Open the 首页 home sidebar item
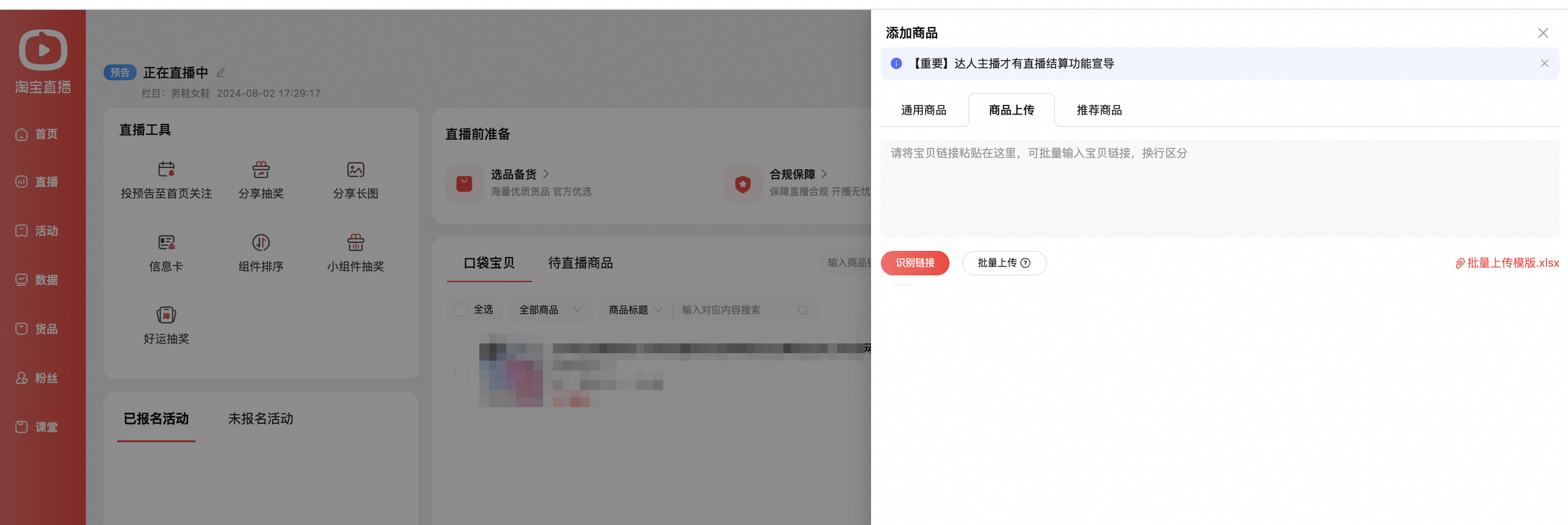Image resolution: width=1568 pixels, height=525 pixels. pyautogui.click(x=37, y=134)
